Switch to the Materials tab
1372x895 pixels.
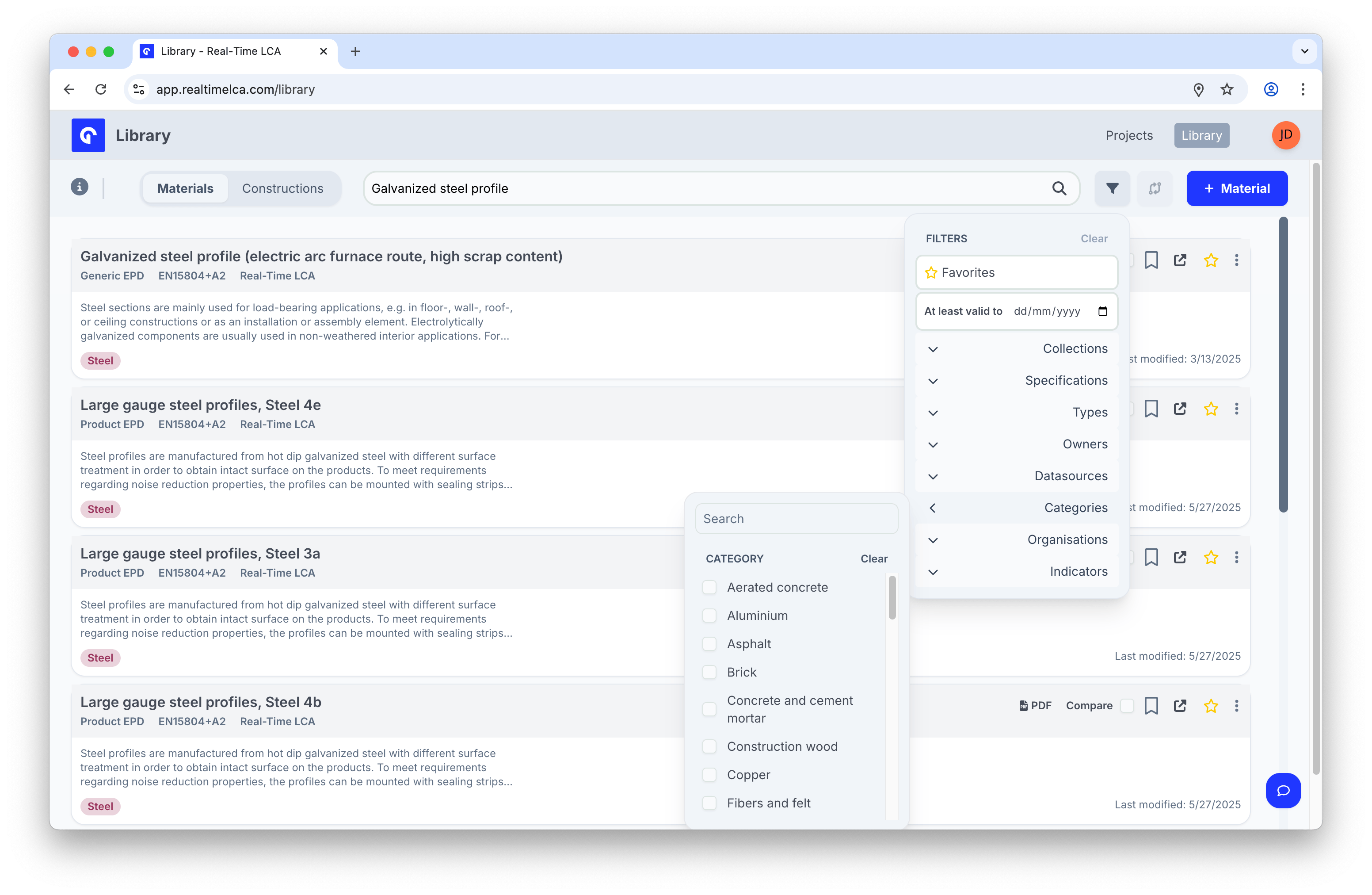pyautogui.click(x=185, y=188)
